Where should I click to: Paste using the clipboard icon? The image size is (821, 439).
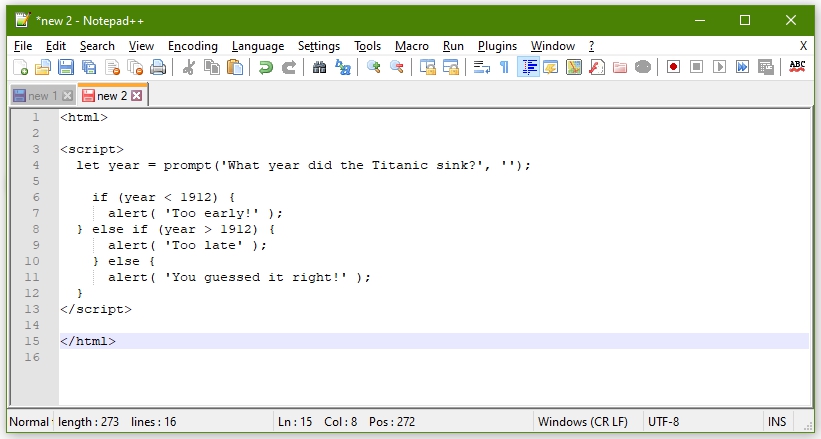[235, 67]
